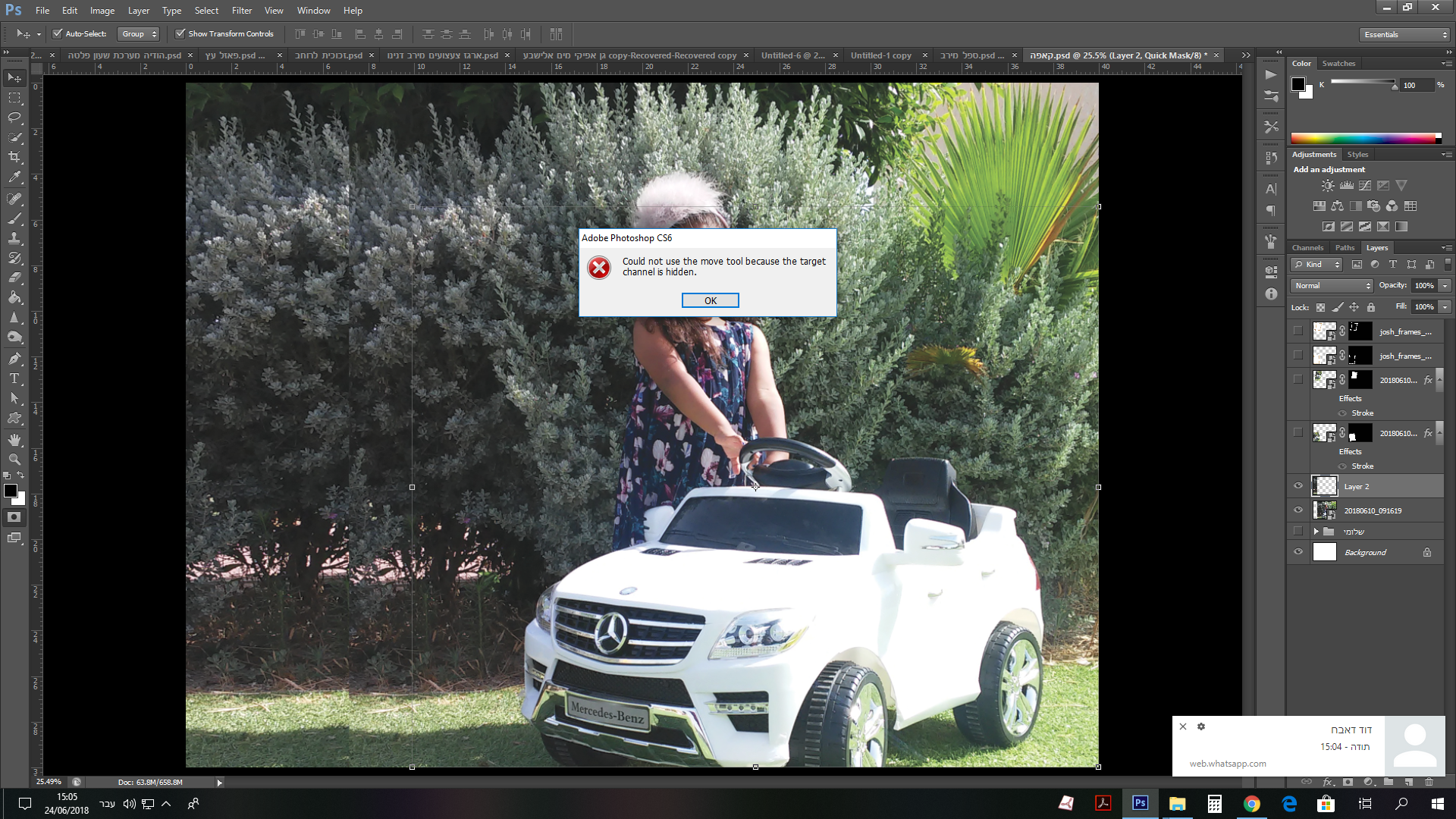Screen dimensions: 1456x819
Task: Click OK in the error dialog
Action: tap(710, 300)
